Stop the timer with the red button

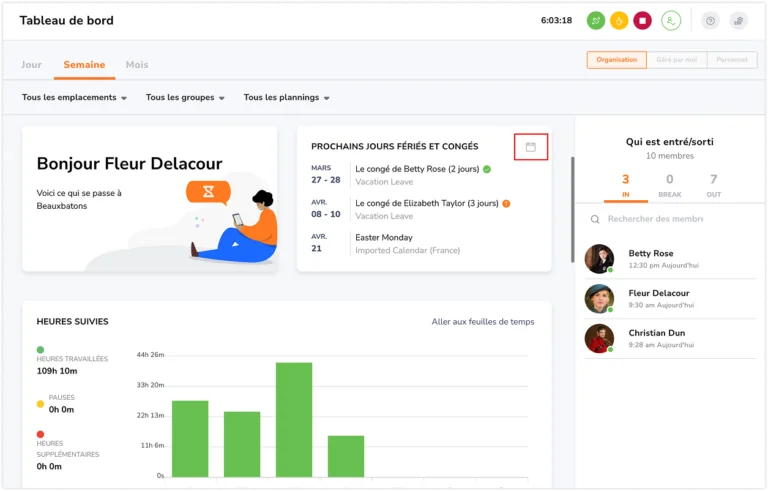click(x=643, y=21)
